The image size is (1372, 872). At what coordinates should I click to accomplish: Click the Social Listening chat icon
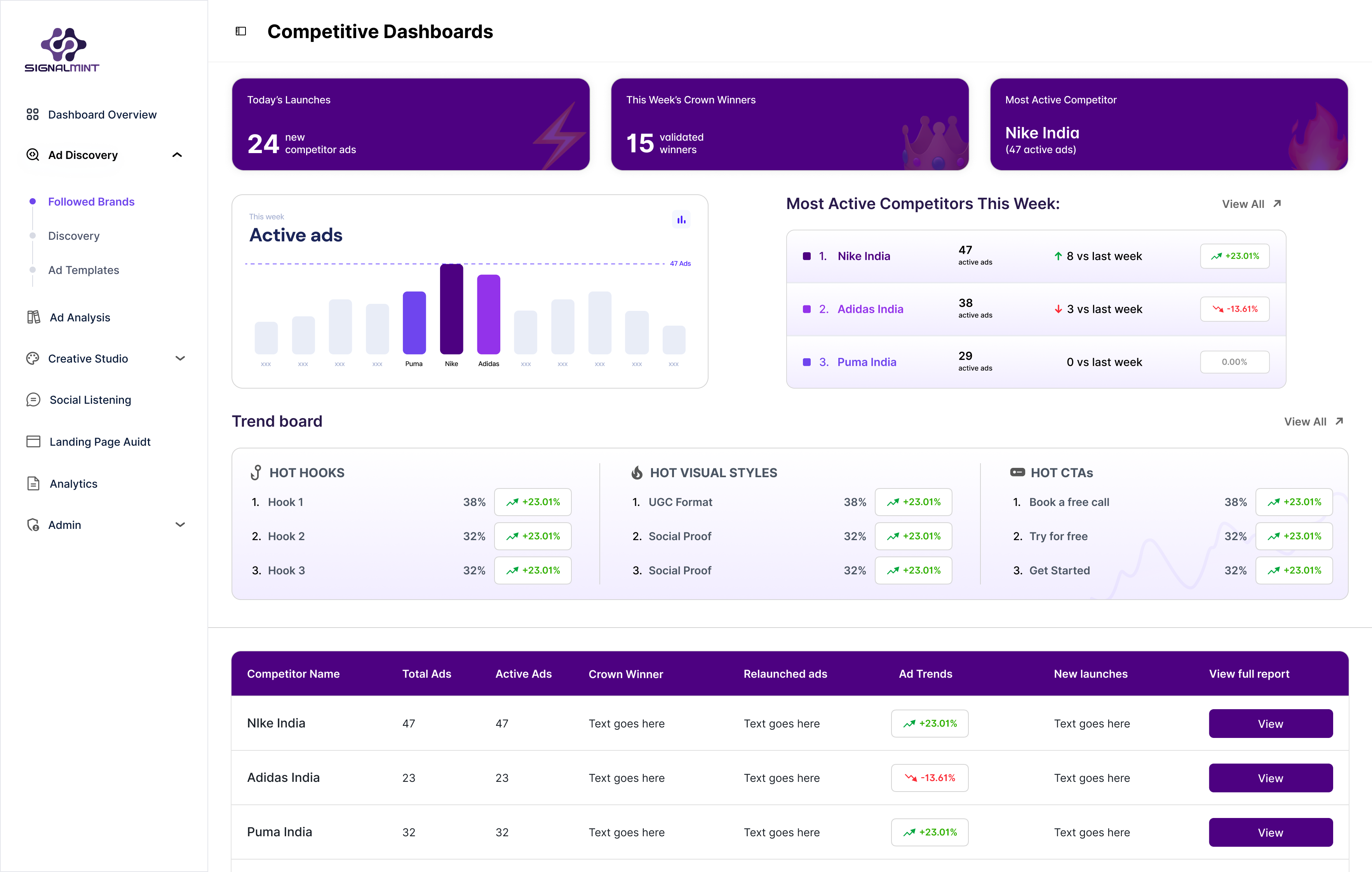(33, 399)
